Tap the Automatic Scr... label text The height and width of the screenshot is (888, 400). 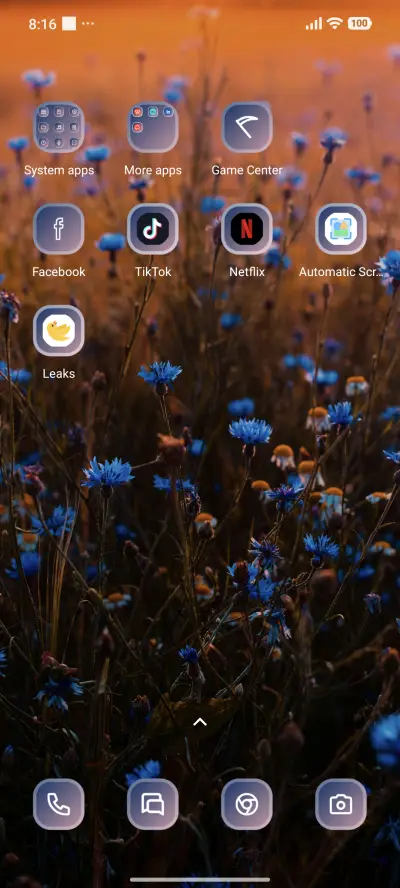[x=341, y=272]
